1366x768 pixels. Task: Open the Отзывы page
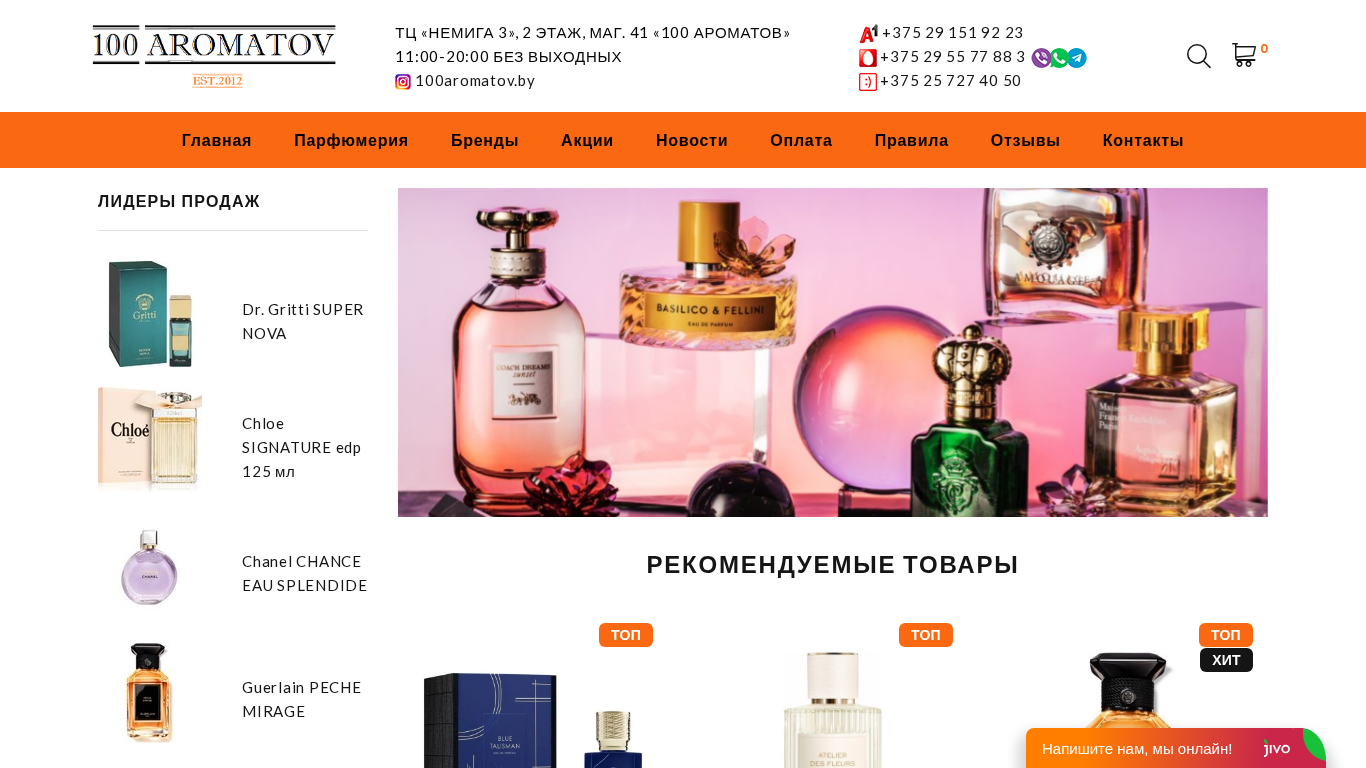(x=1025, y=140)
